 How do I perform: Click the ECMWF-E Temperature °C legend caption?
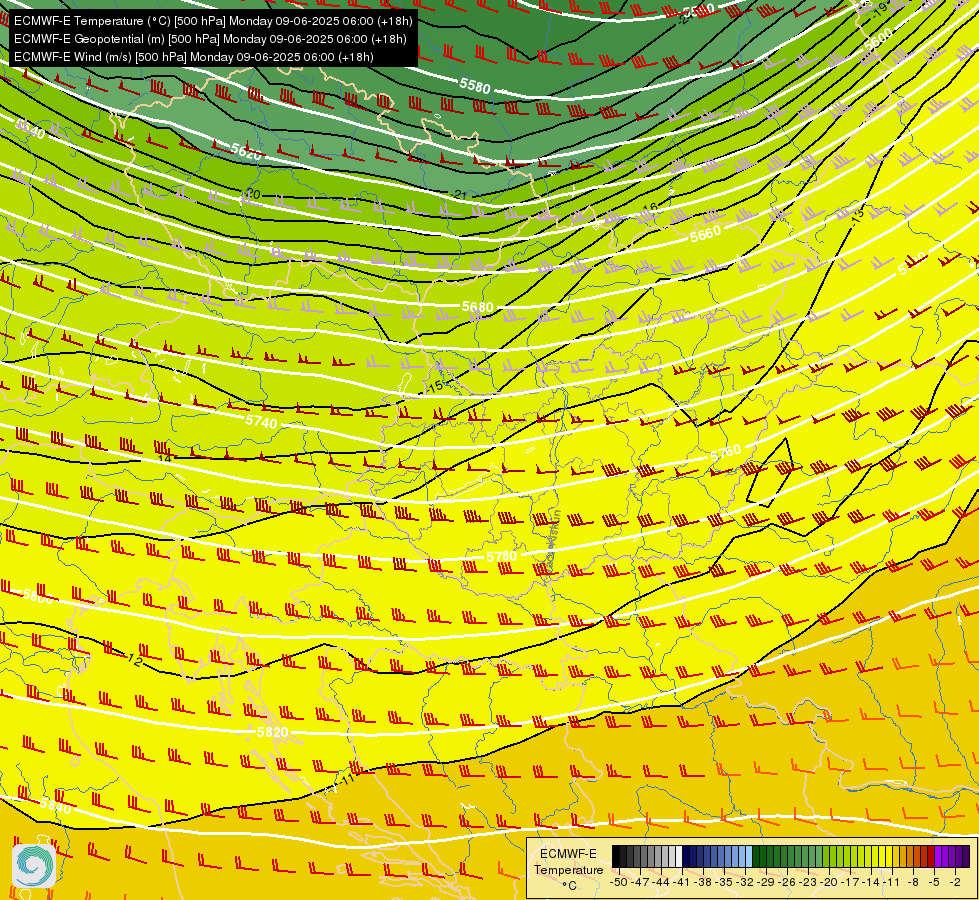tap(569, 869)
